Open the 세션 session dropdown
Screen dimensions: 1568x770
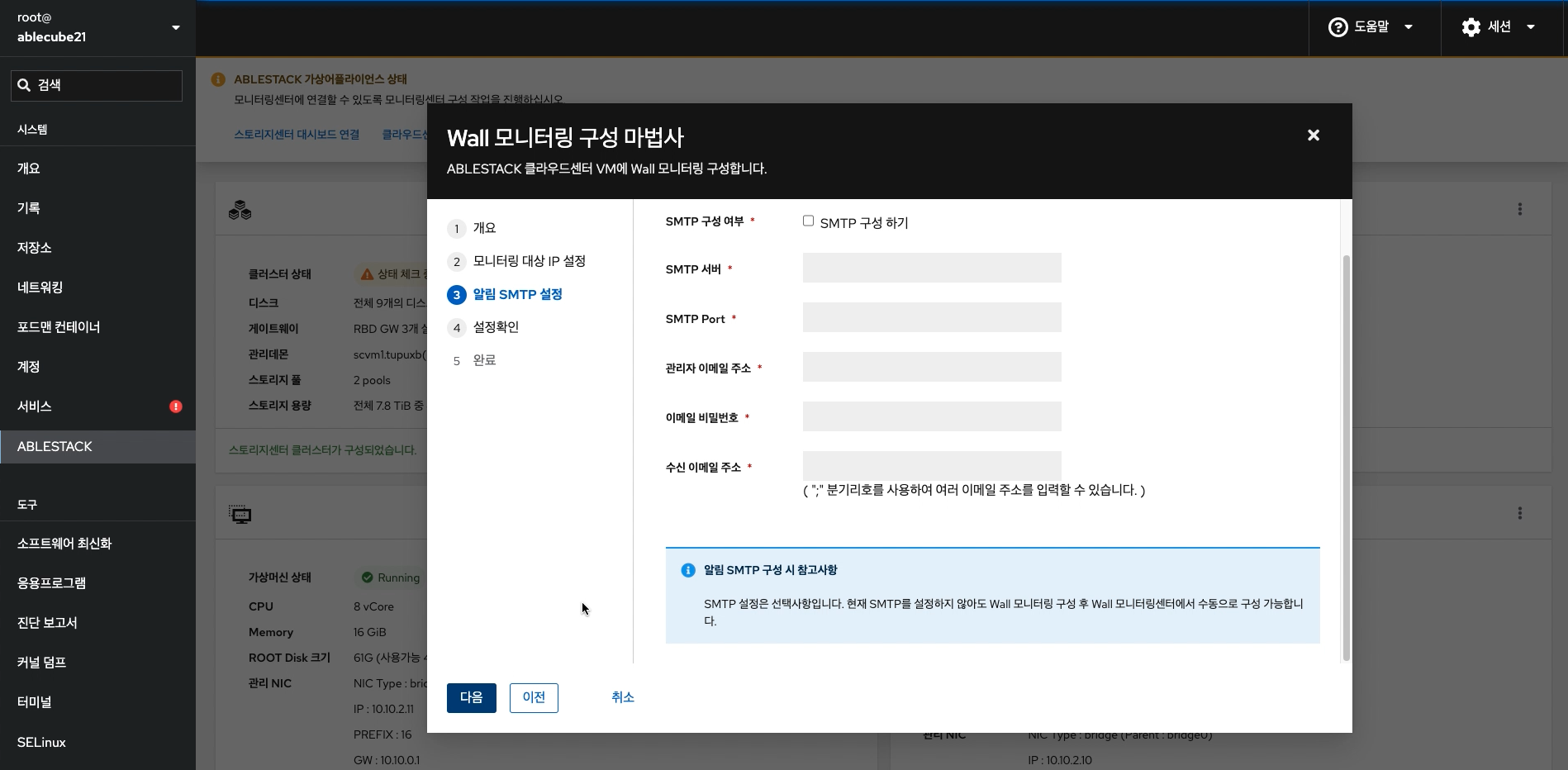coord(1500,27)
